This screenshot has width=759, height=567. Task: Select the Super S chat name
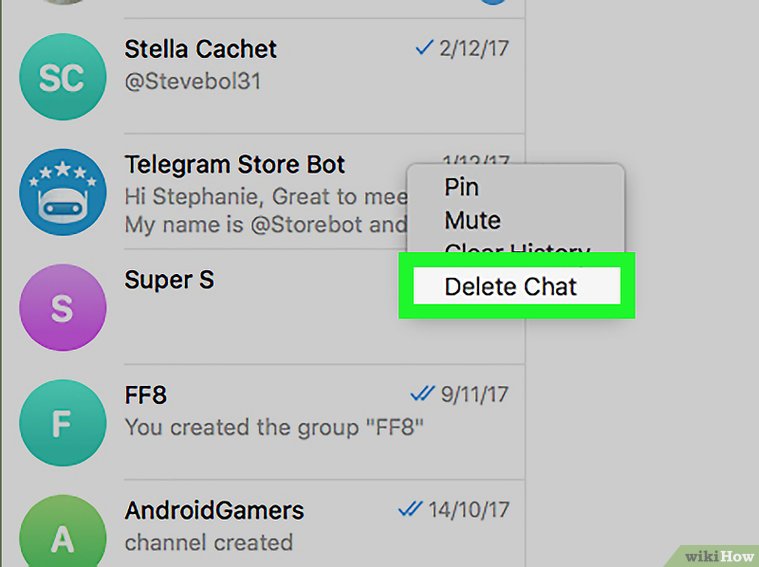169,280
